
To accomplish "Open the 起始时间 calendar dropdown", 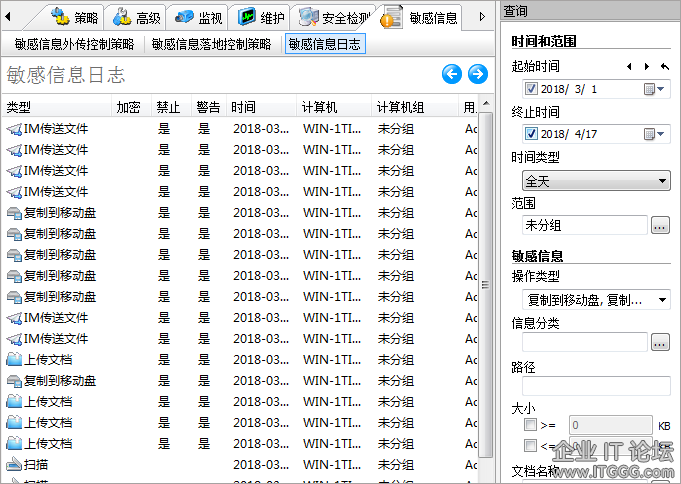I will 655,89.
